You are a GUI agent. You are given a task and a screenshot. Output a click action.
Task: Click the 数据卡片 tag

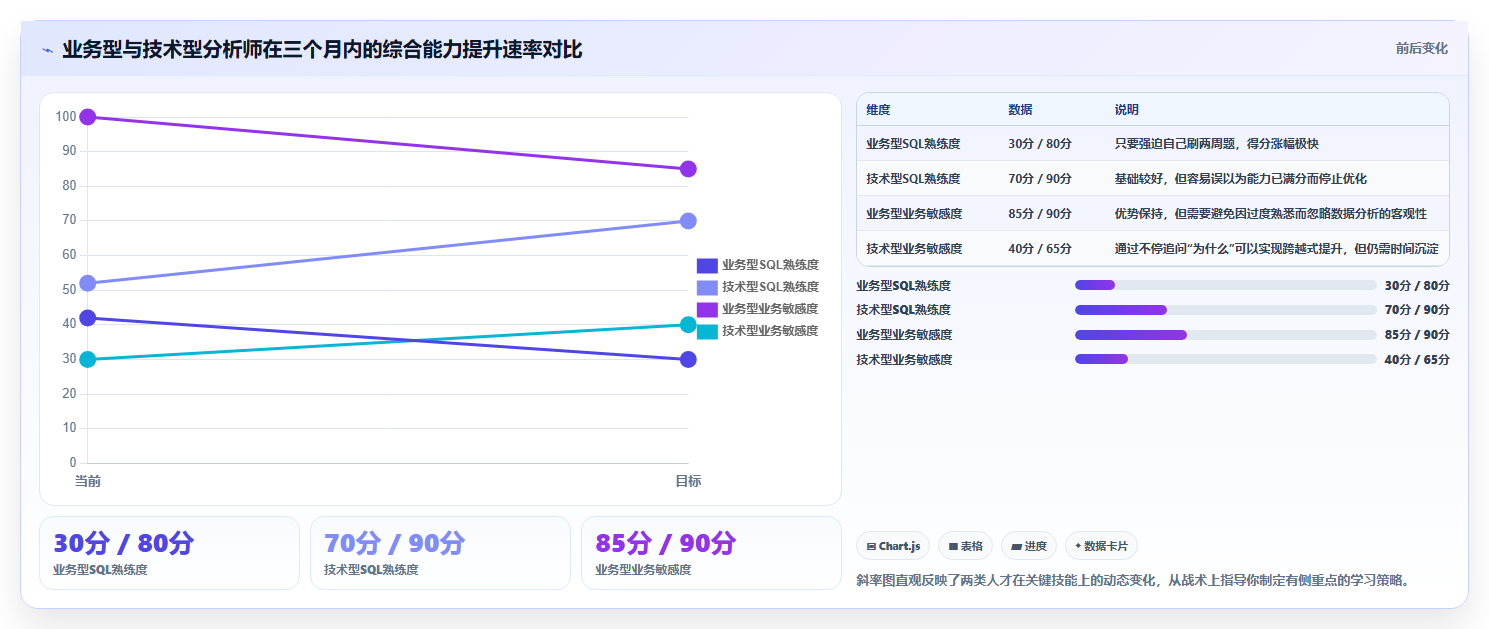[1101, 546]
